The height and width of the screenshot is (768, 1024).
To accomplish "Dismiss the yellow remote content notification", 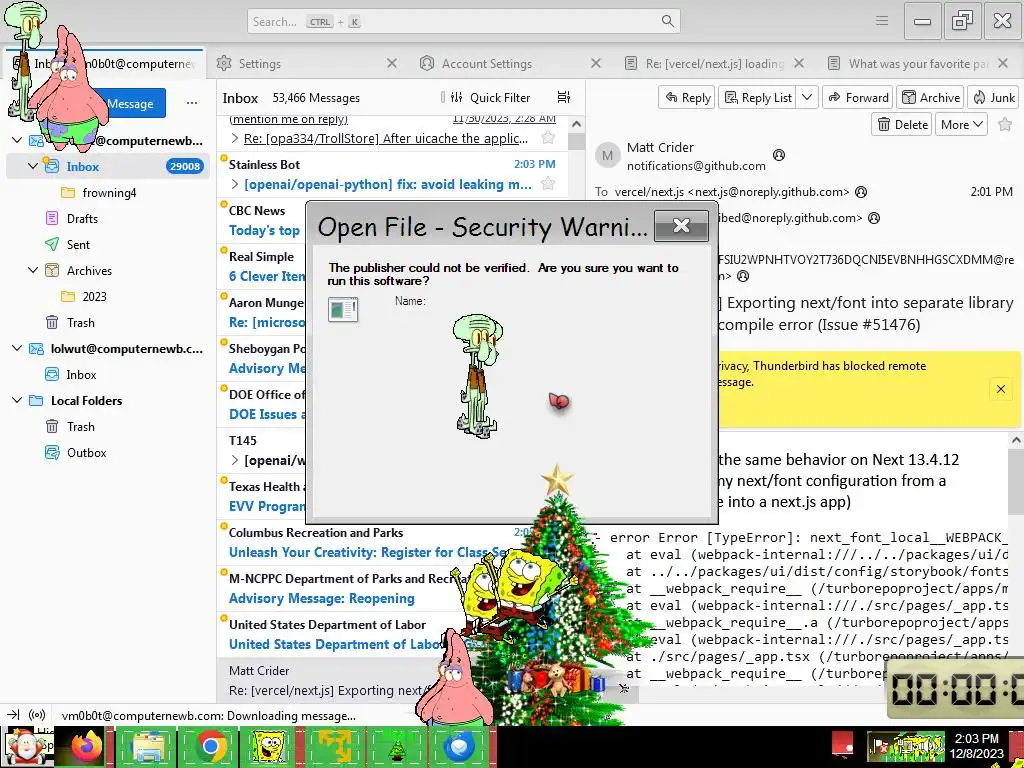I will [1000, 389].
